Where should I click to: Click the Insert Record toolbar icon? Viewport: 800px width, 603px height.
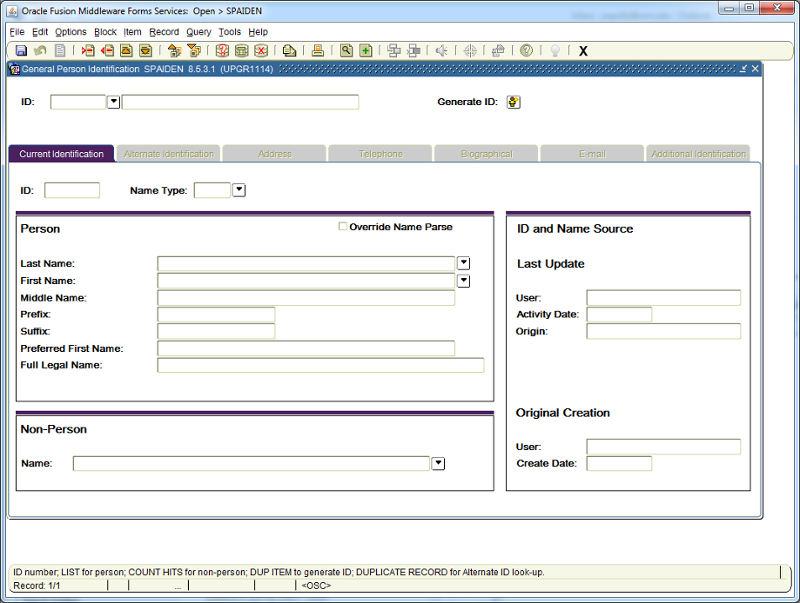pyautogui.click(x=88, y=51)
